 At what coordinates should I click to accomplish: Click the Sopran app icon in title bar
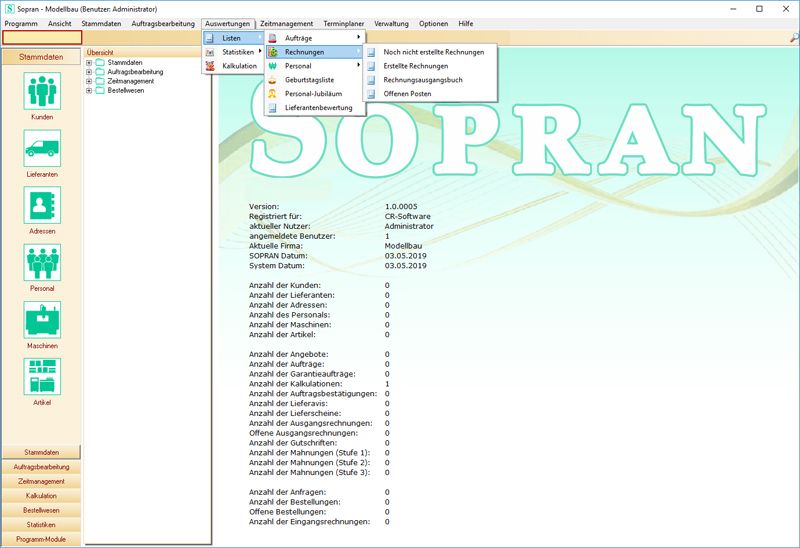(9, 9)
